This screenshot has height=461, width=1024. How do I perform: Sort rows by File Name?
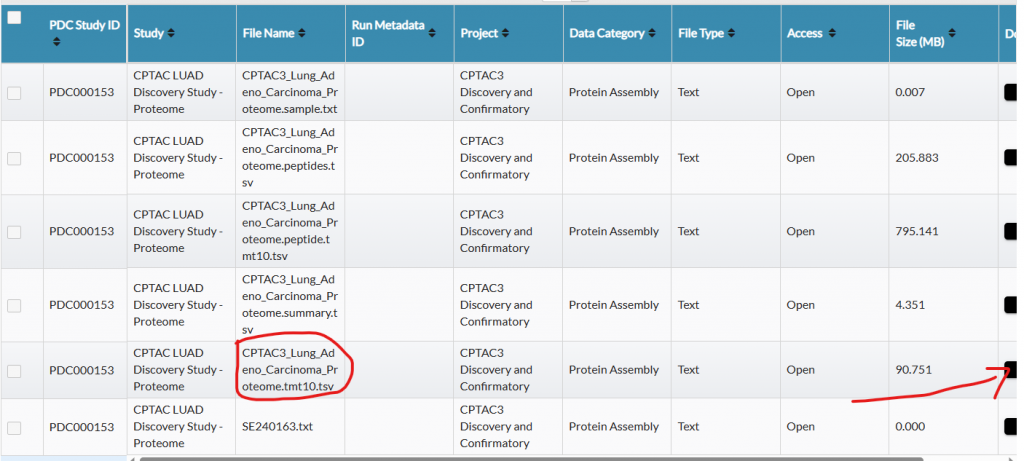click(301, 34)
